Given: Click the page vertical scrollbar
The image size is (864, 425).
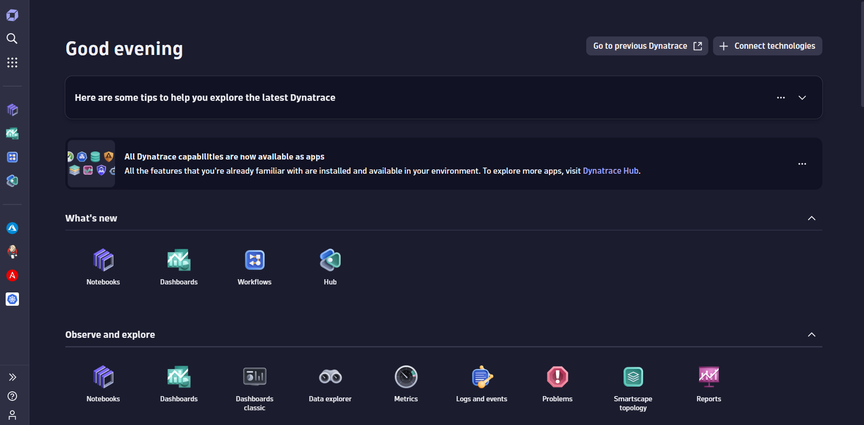Looking at the screenshot, I should (x=862, y=54).
